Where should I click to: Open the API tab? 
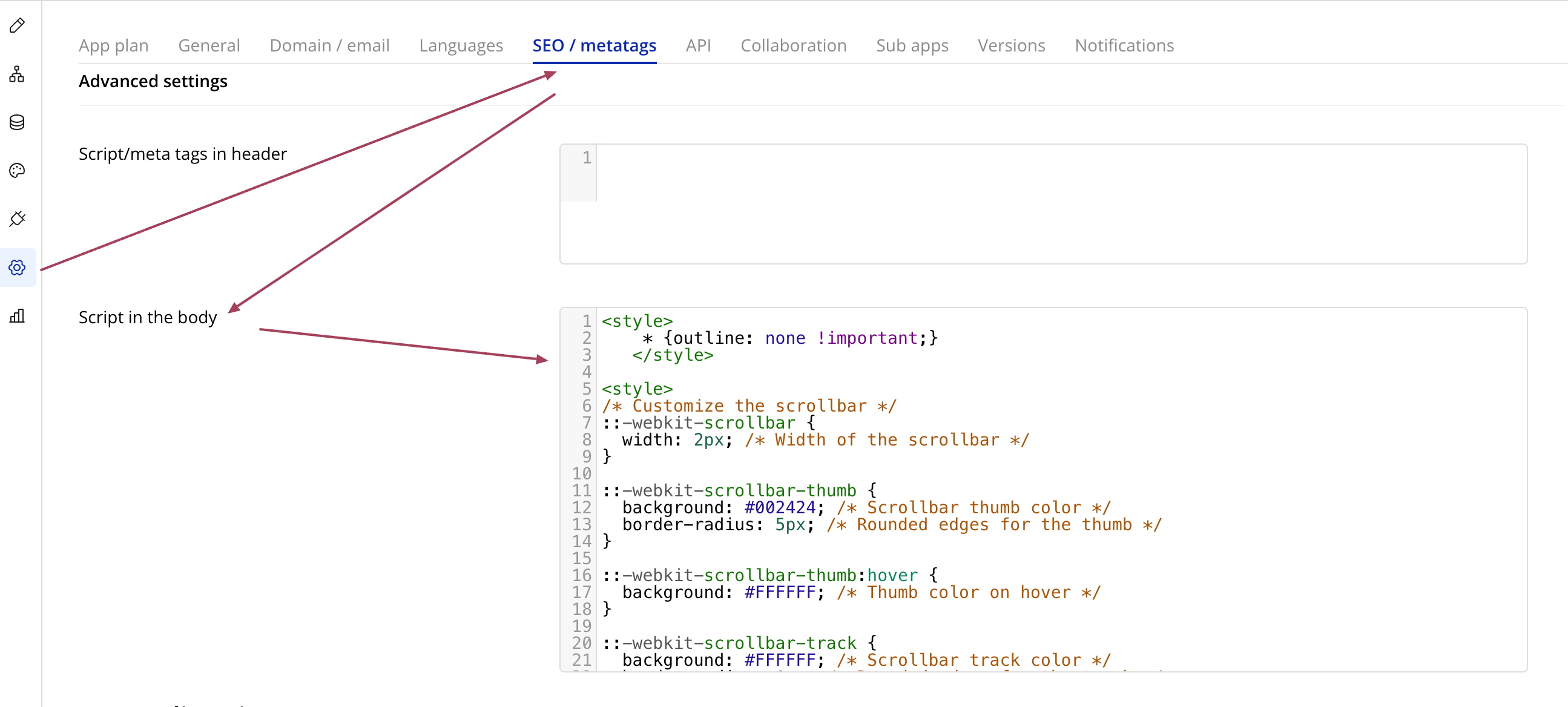[x=698, y=45]
